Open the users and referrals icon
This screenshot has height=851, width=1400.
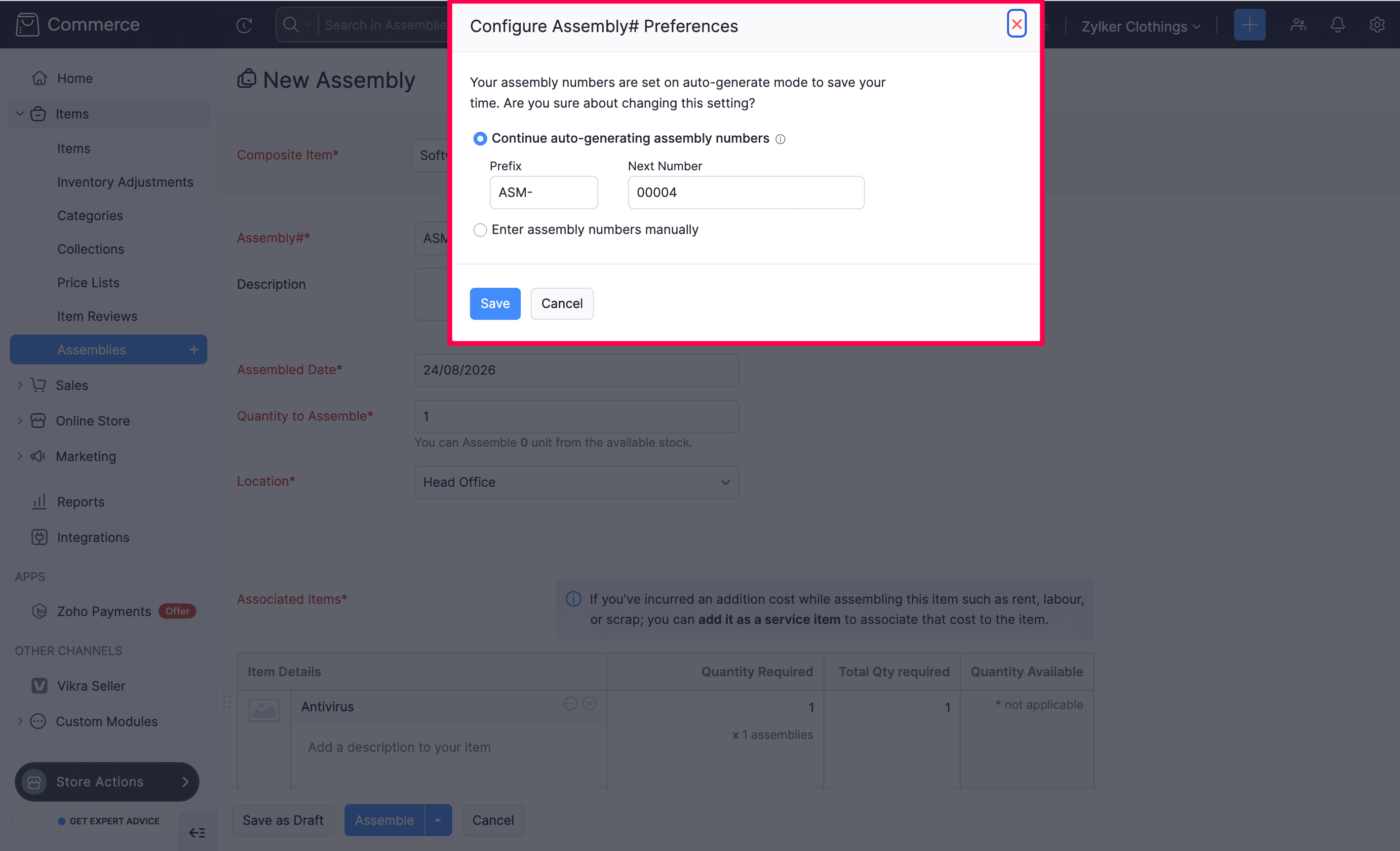[x=1298, y=24]
